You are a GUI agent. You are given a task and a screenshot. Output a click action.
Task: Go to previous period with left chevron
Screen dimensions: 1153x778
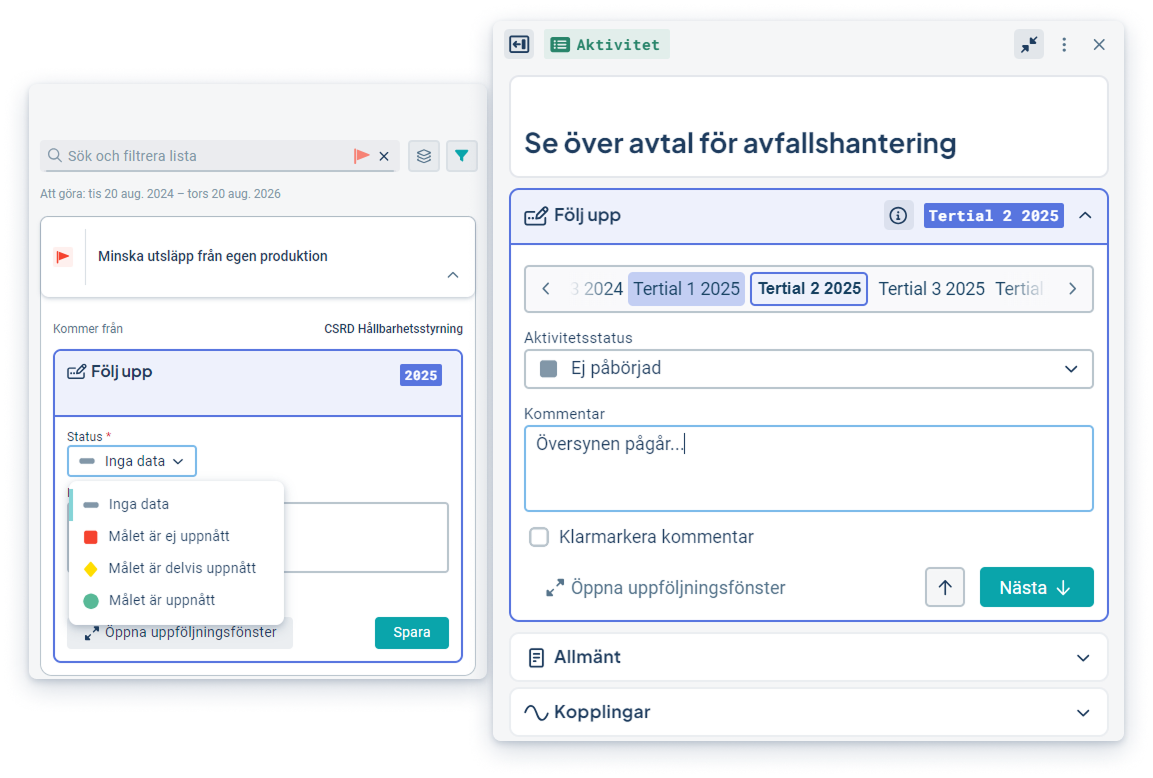pos(546,289)
